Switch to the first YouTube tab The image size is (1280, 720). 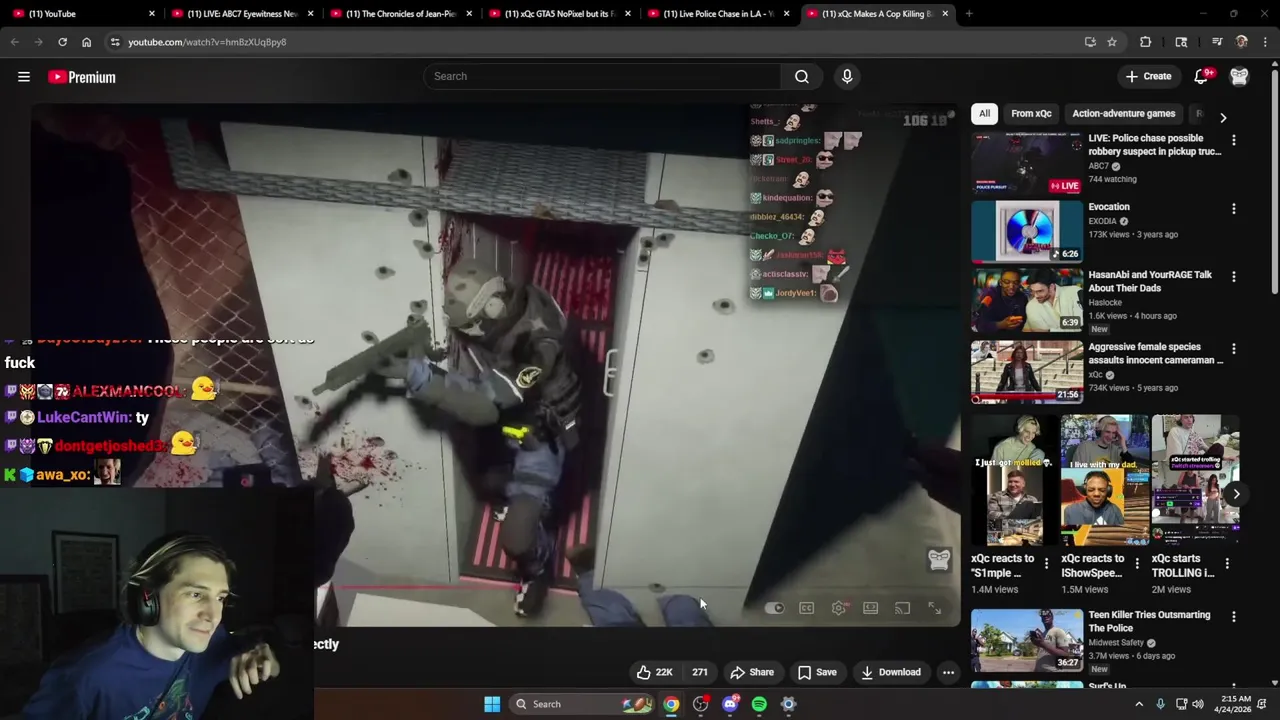point(82,14)
